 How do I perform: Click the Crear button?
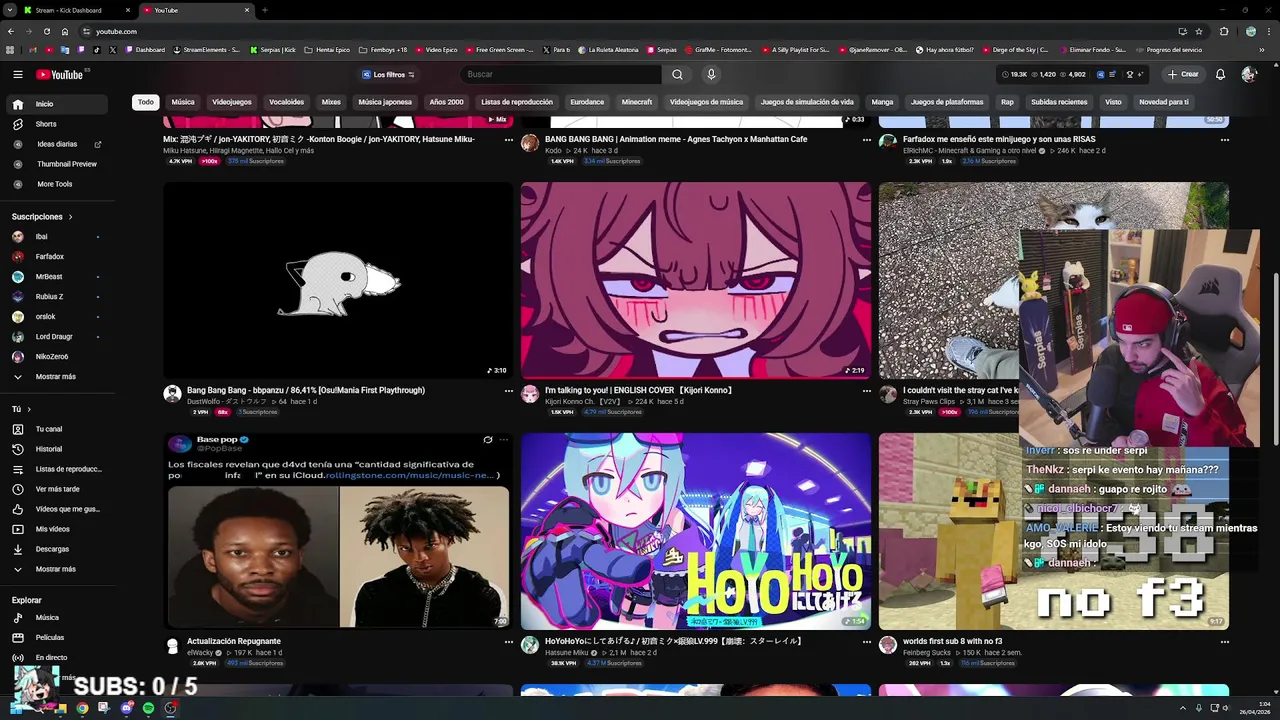[x=1183, y=74]
